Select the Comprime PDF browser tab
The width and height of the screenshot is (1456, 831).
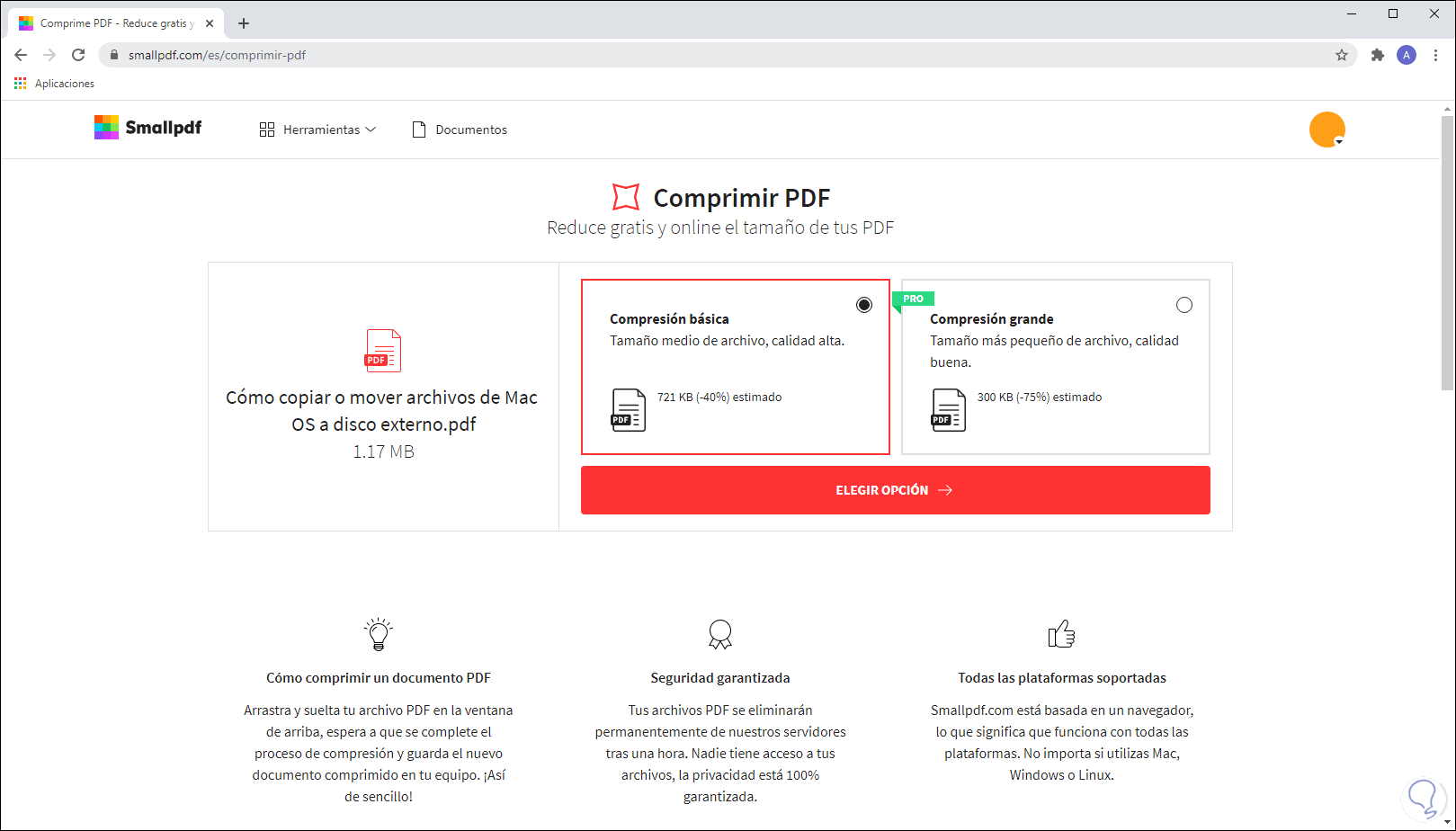pos(116,23)
